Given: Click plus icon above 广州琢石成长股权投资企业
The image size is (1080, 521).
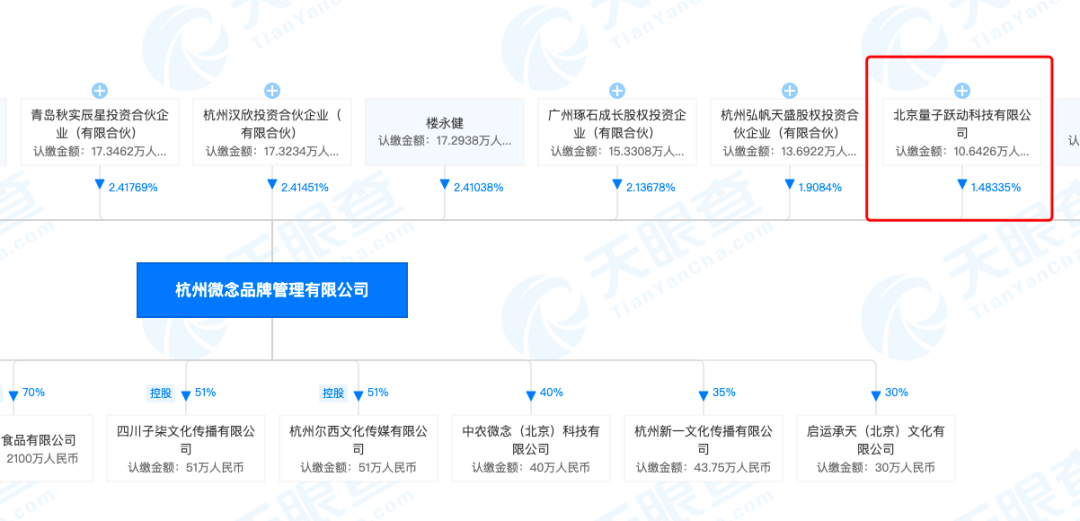Looking at the screenshot, I should pos(617,91).
